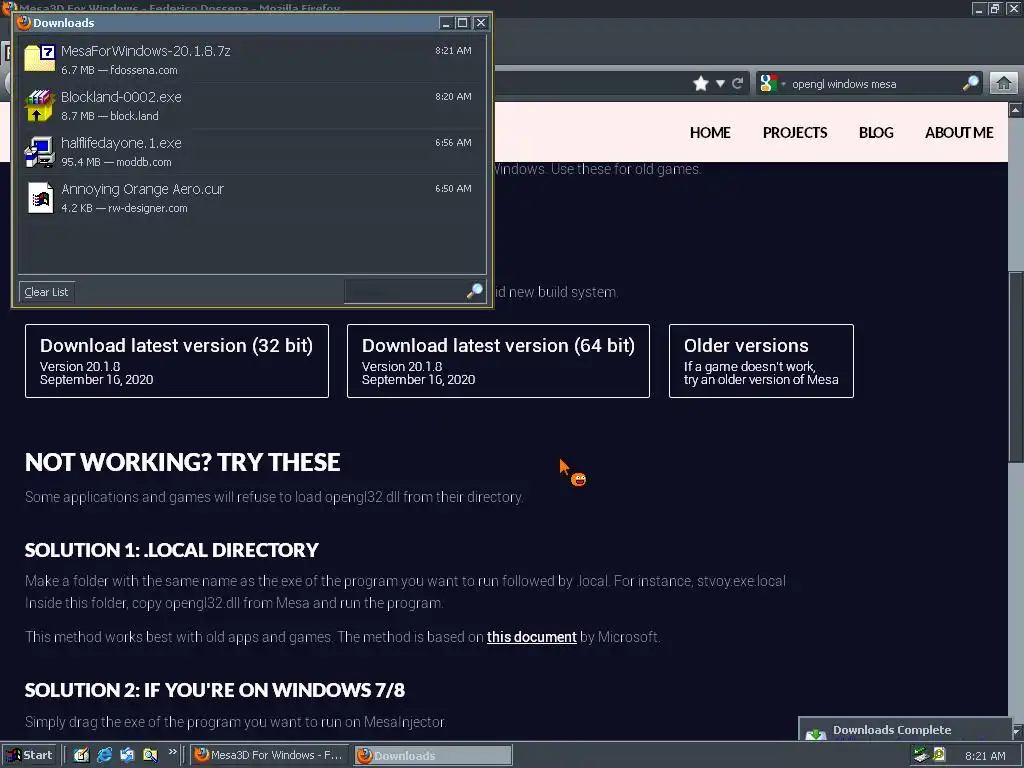This screenshot has width=1024, height=768.
Task: Go to the home page via the house icon
Action: pos(1004,84)
